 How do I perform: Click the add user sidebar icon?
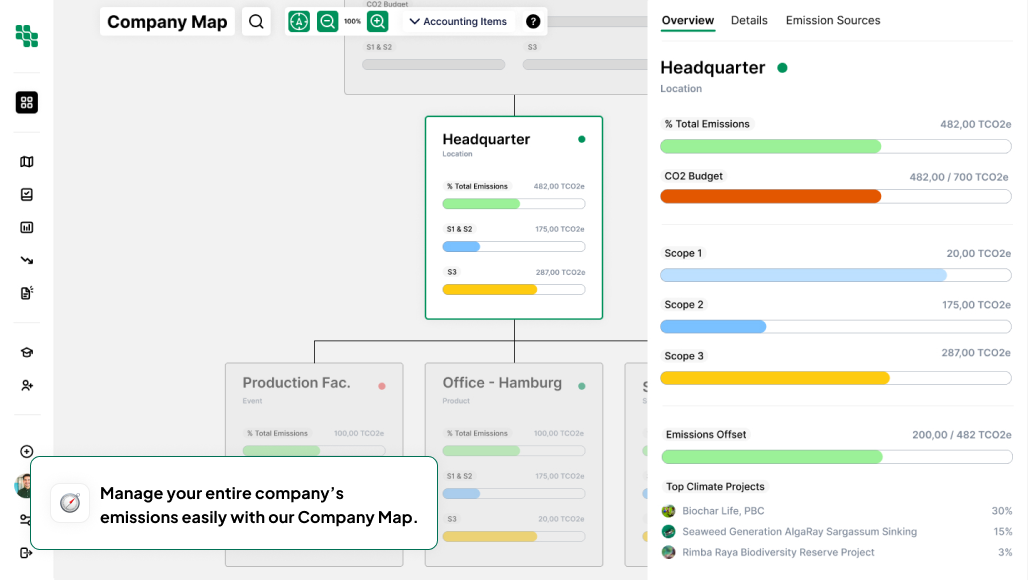(x=27, y=385)
